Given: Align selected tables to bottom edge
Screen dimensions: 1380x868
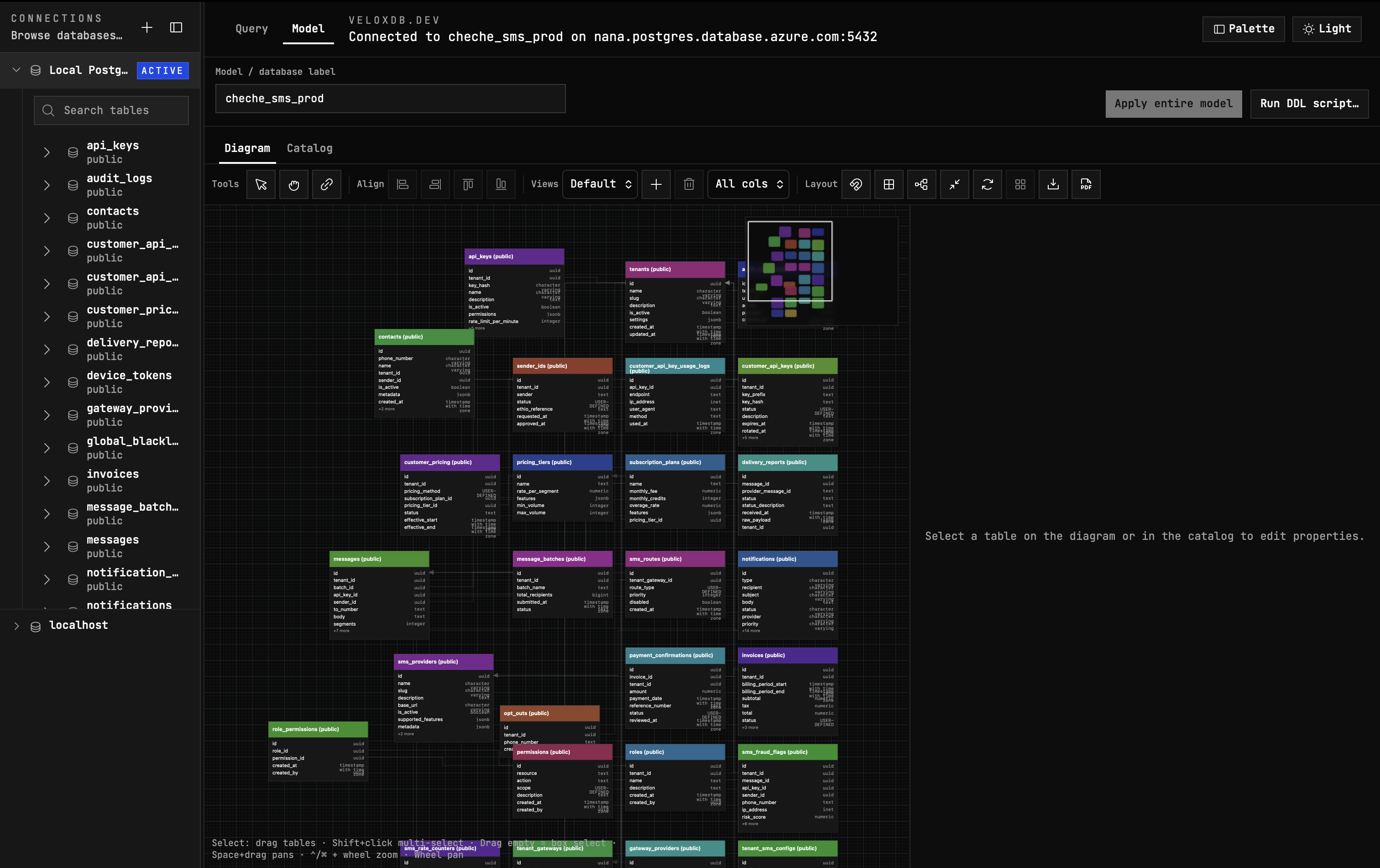Looking at the screenshot, I should (x=501, y=184).
